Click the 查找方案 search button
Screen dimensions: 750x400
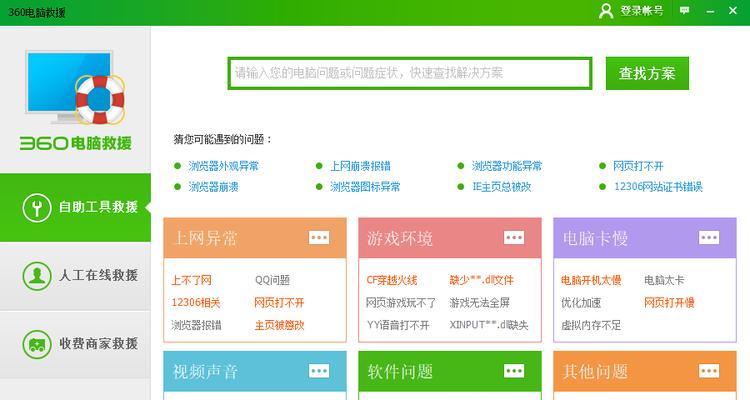[647, 73]
